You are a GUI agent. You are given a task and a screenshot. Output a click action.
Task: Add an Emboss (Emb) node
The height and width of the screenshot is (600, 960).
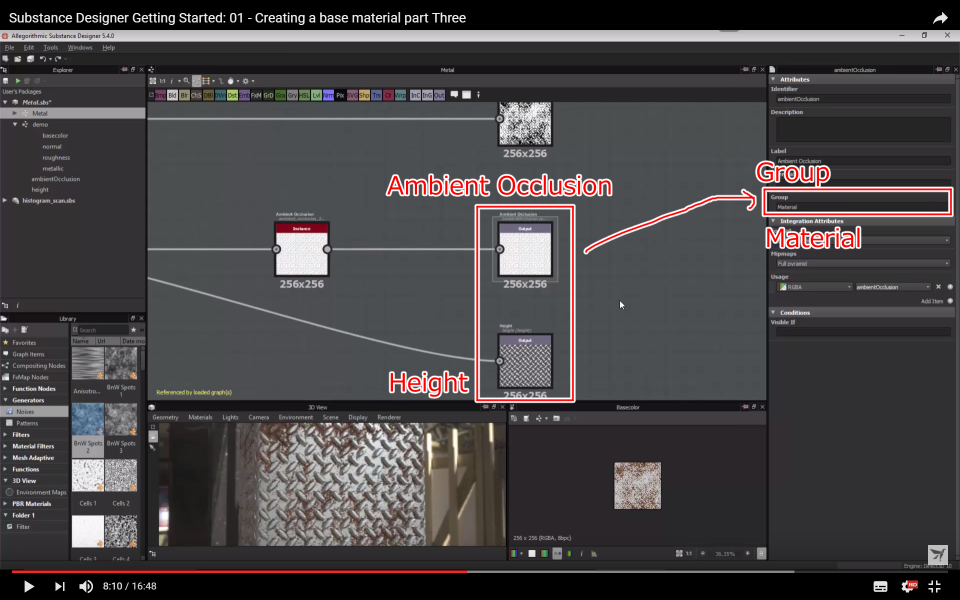tap(244, 96)
